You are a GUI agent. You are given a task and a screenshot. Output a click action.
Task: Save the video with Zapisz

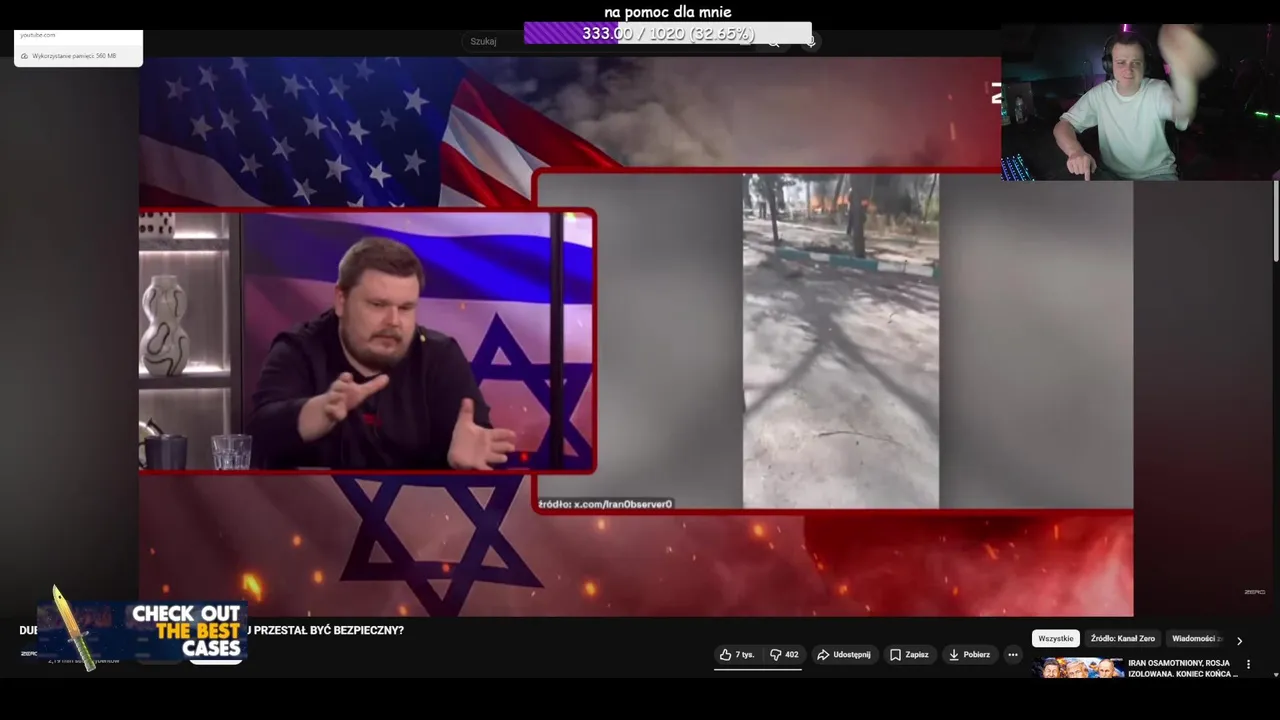(909, 655)
